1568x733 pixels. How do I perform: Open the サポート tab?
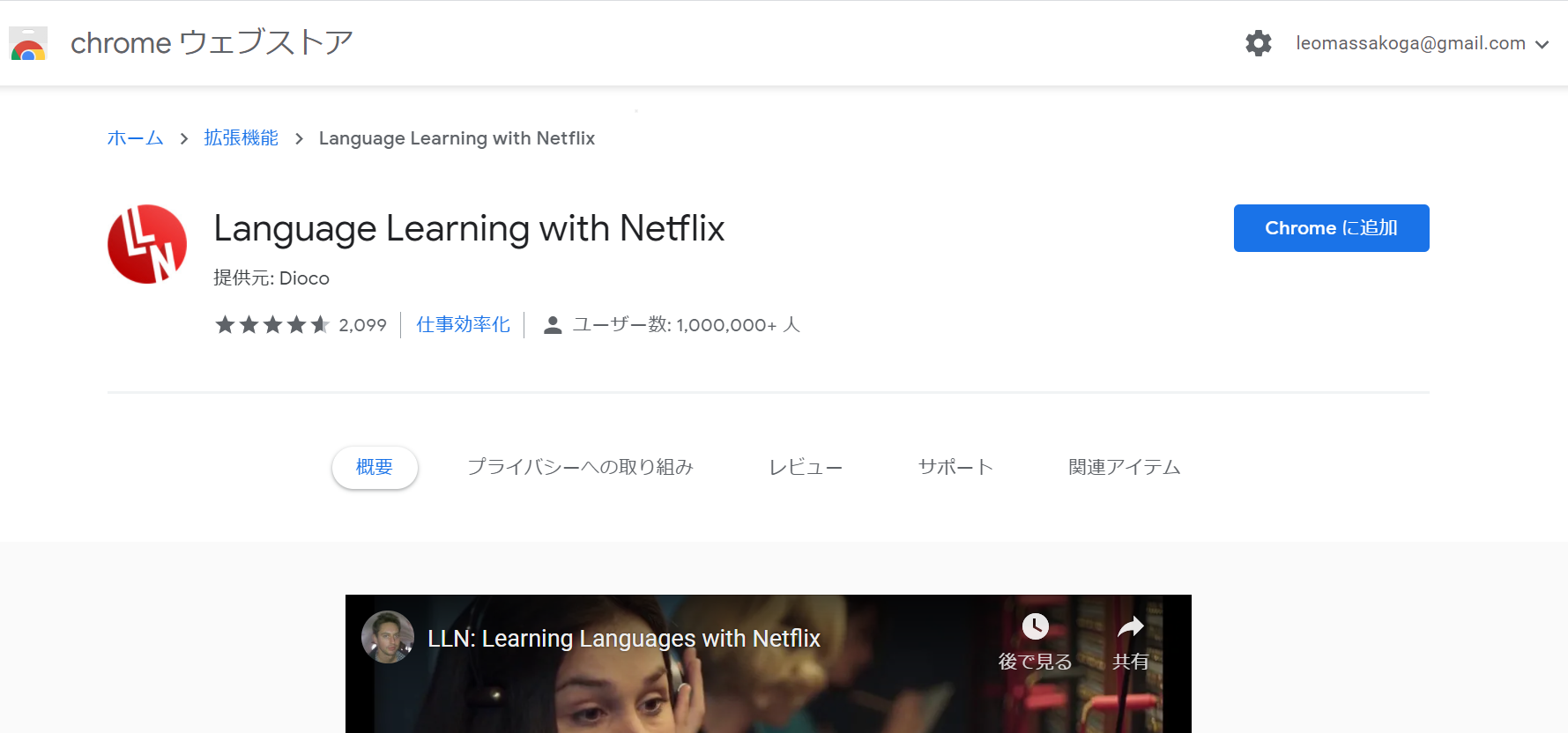pyautogui.click(x=955, y=467)
